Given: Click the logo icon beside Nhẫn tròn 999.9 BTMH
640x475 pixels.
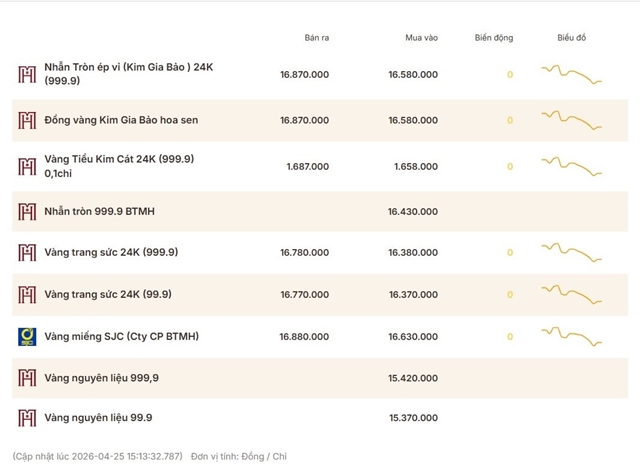Looking at the screenshot, I should pyautogui.click(x=28, y=212).
